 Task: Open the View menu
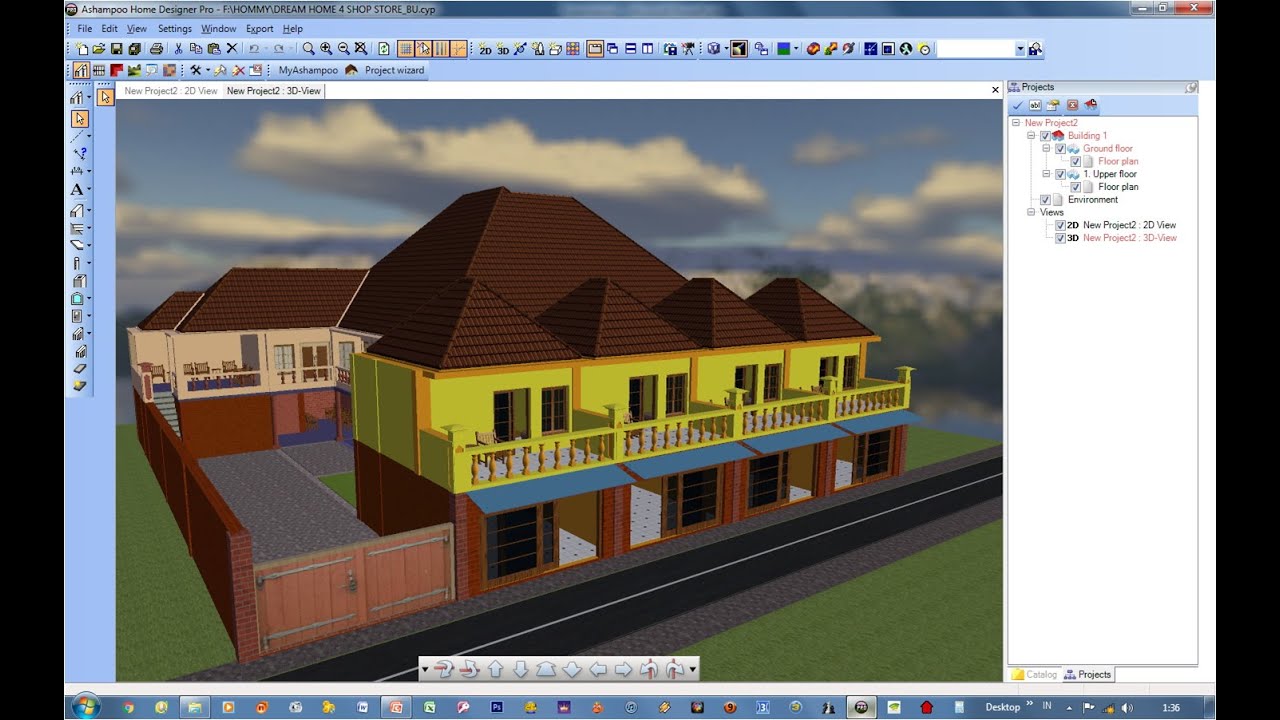[136, 29]
